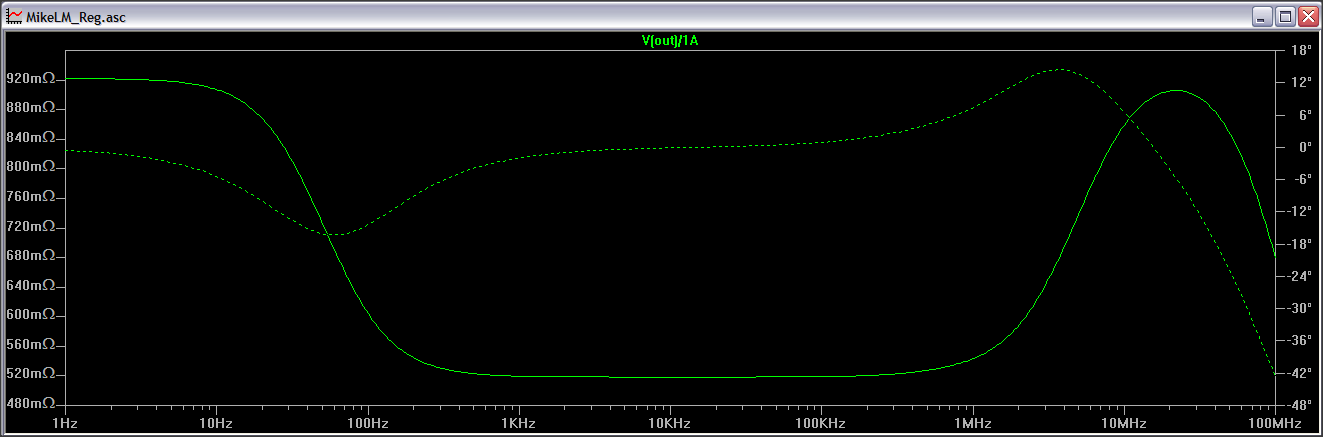Click the -30° phase axis label

tap(1300, 309)
